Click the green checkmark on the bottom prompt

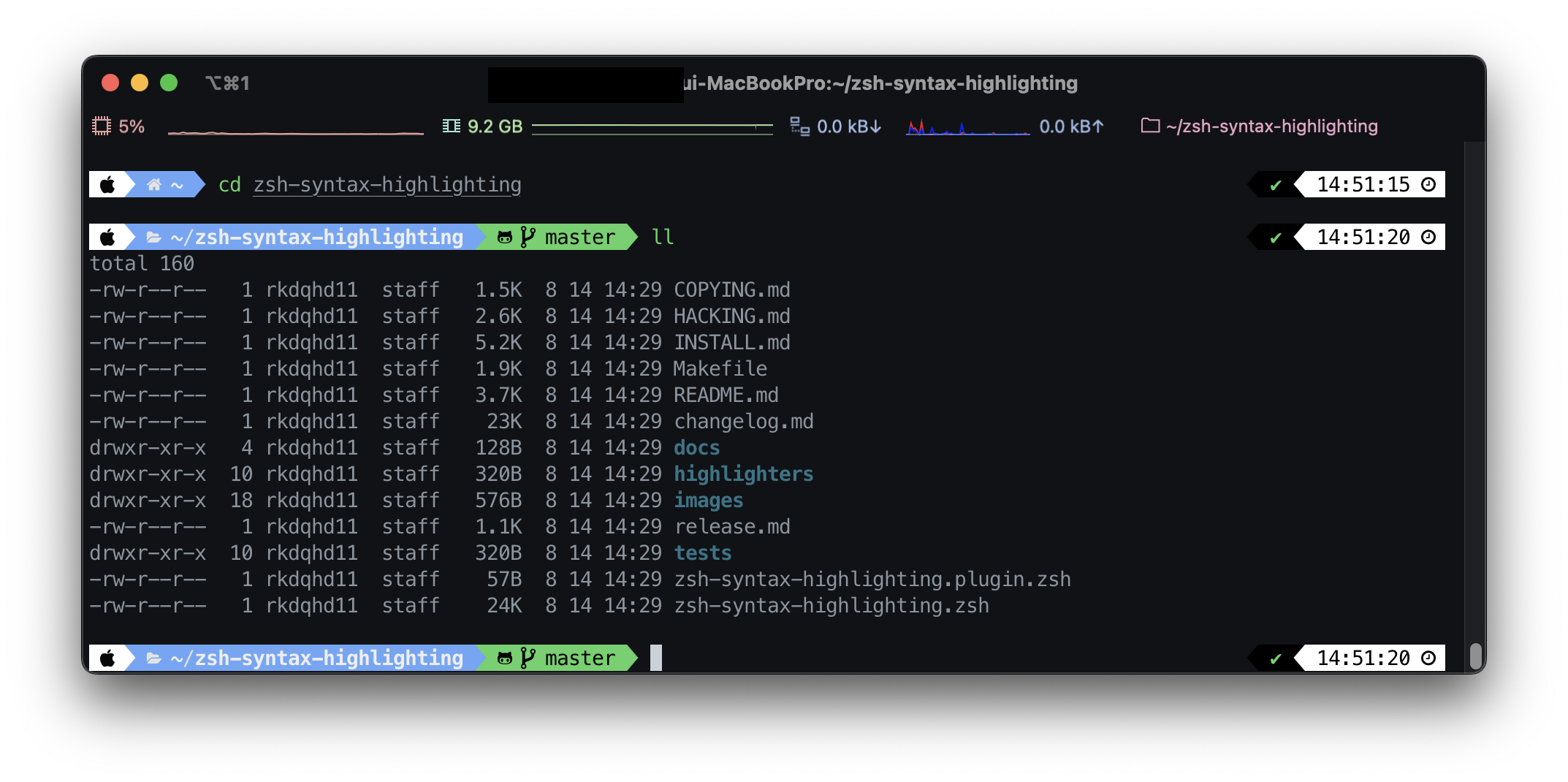click(1276, 659)
